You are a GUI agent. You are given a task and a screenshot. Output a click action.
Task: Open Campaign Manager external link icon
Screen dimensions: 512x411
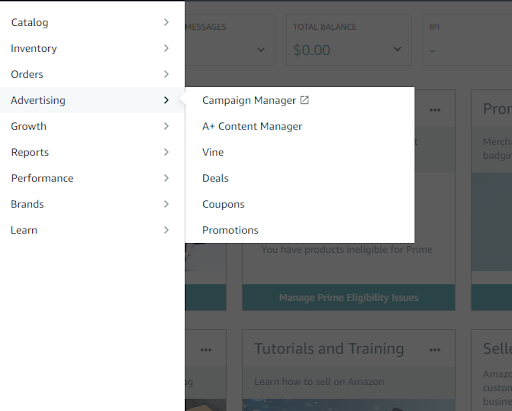(304, 100)
